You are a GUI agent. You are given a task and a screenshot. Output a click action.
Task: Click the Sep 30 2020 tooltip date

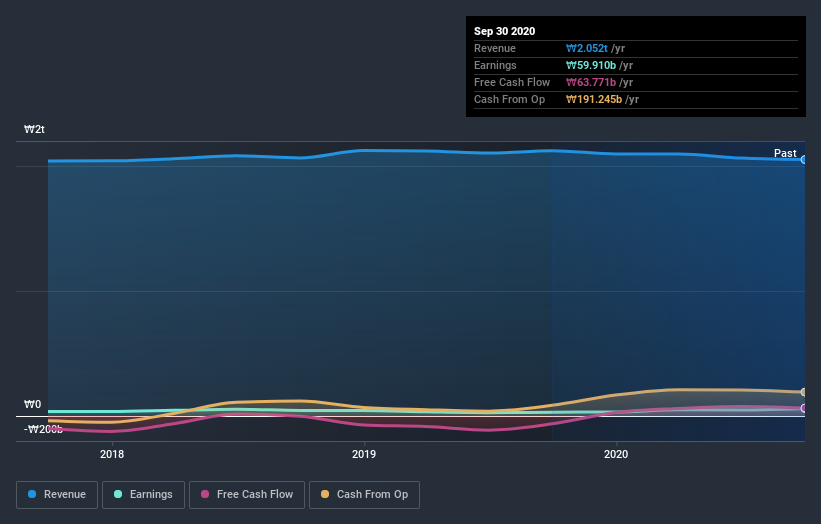[x=505, y=31]
